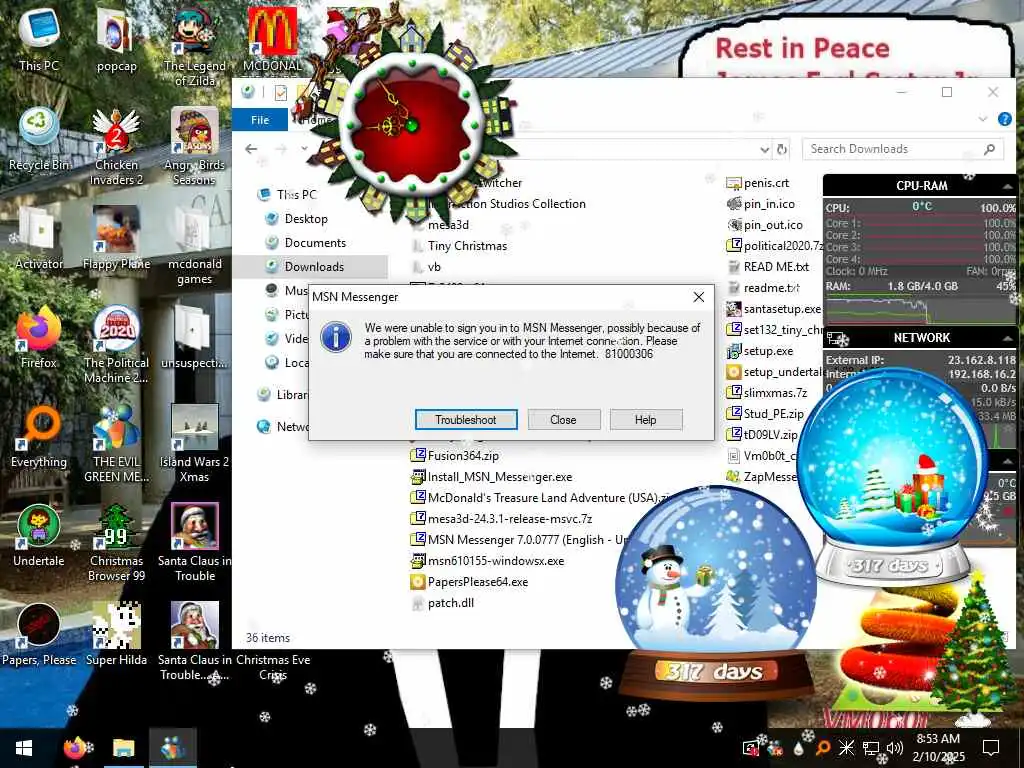1024x768 pixels.
Task: Select setup.exe file
Action: (x=760, y=351)
